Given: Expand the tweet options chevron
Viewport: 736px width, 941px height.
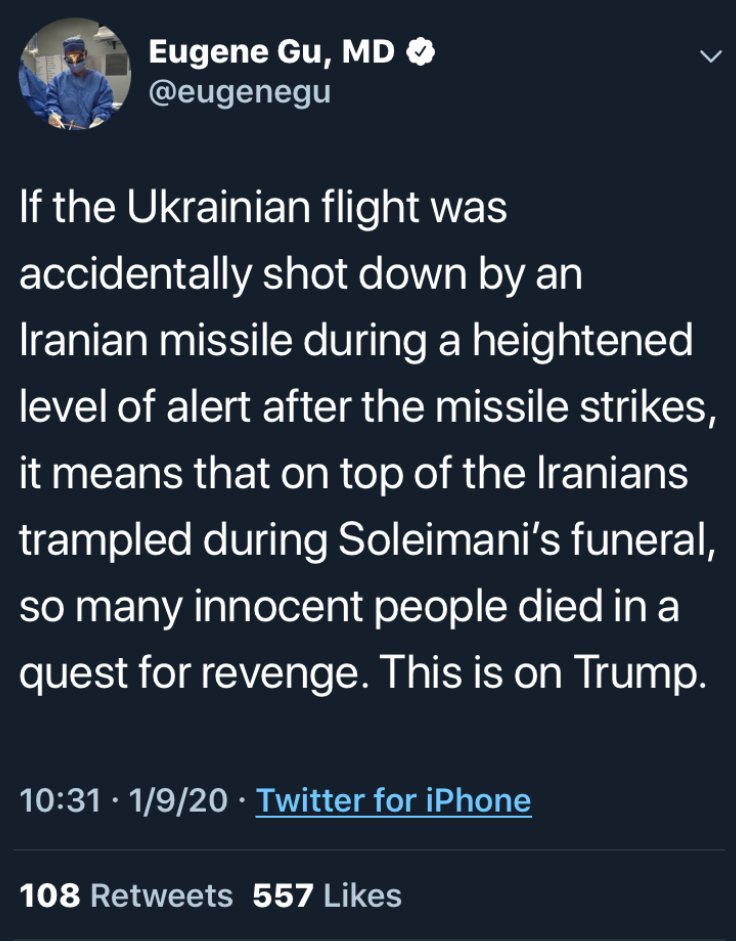Looking at the screenshot, I should pyautogui.click(x=710, y=56).
